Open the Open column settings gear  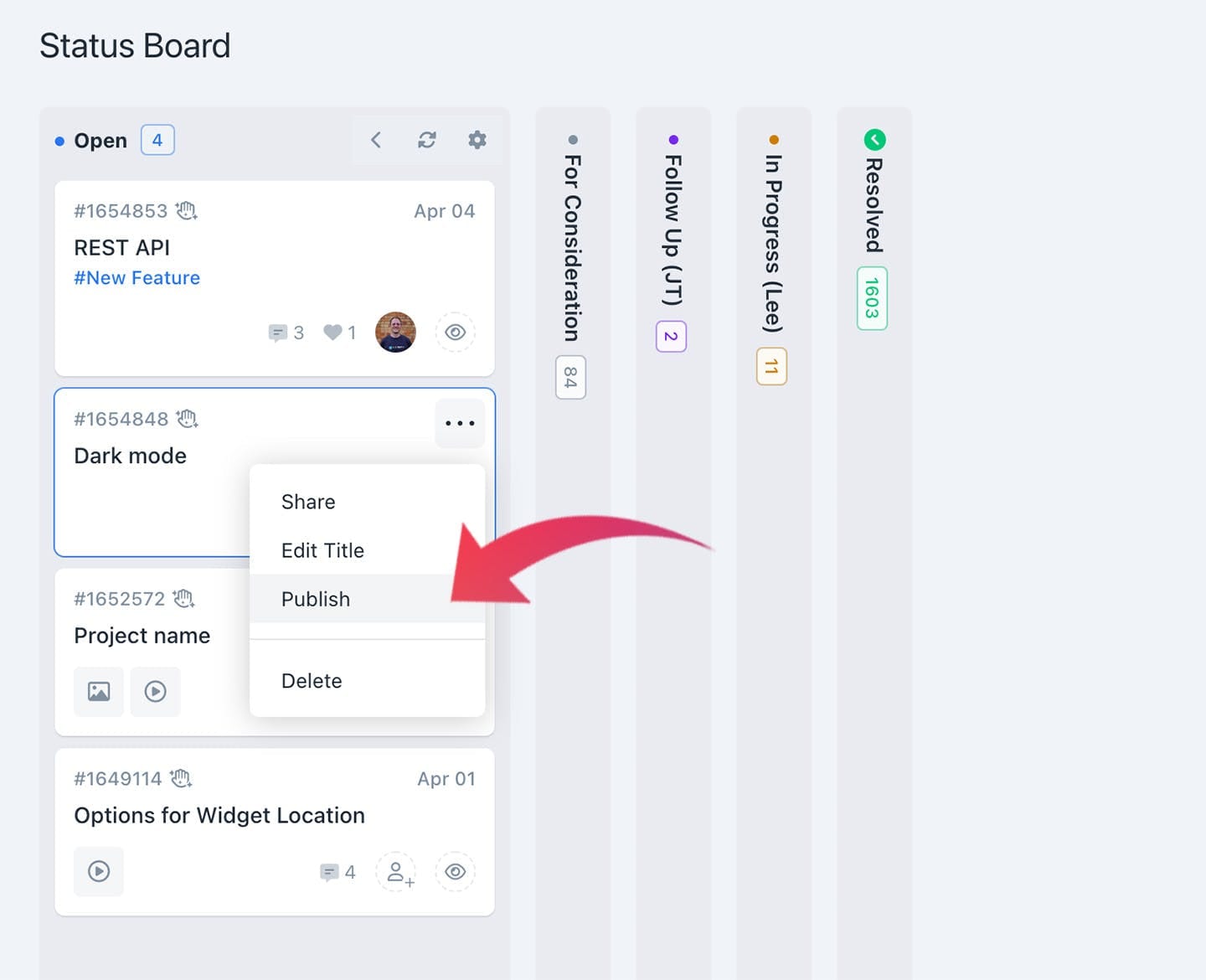(x=477, y=140)
